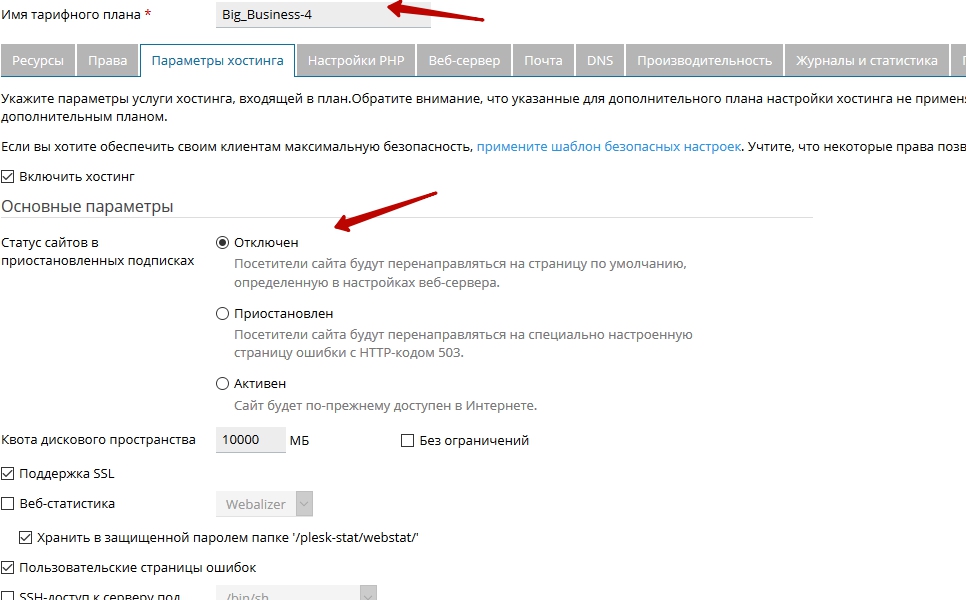The image size is (966, 600).
Task: Expand the Webalizer dropdown
Action: click(265, 504)
